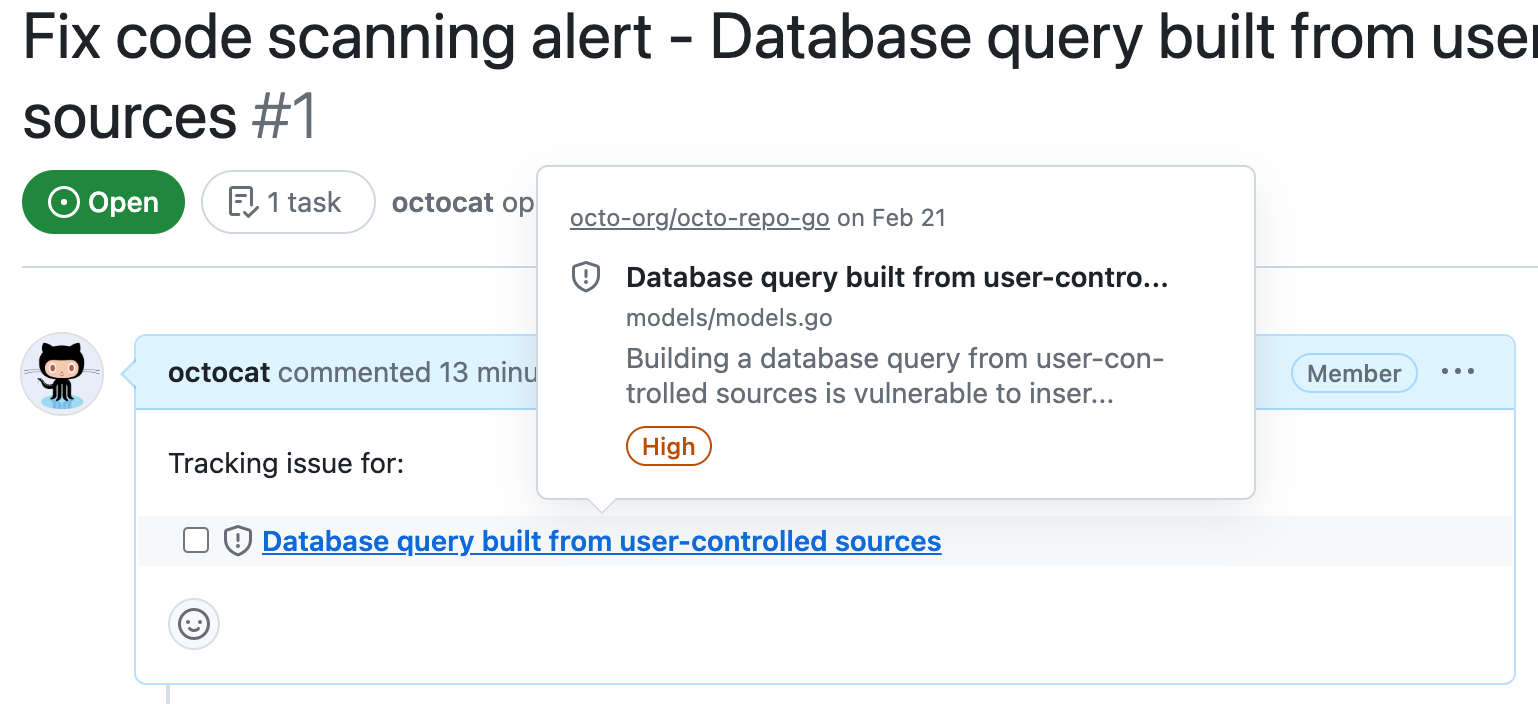The height and width of the screenshot is (704, 1538).
Task: Click the green Open status badge
Action: 103,201
